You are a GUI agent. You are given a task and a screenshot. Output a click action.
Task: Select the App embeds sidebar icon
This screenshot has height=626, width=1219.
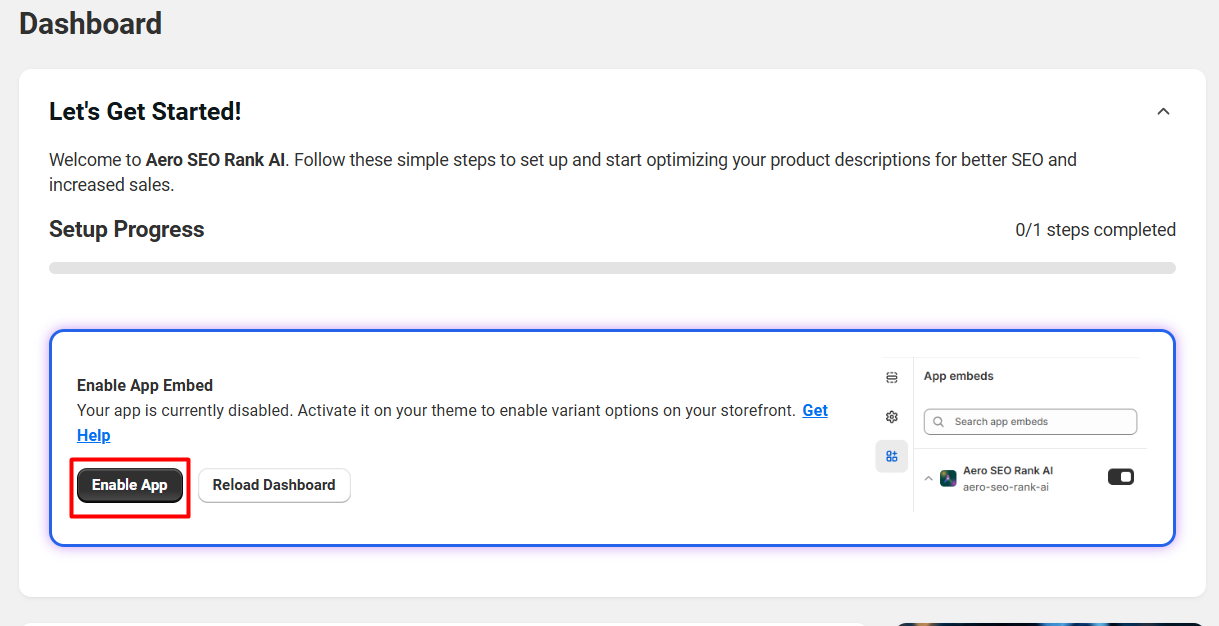tap(891, 456)
